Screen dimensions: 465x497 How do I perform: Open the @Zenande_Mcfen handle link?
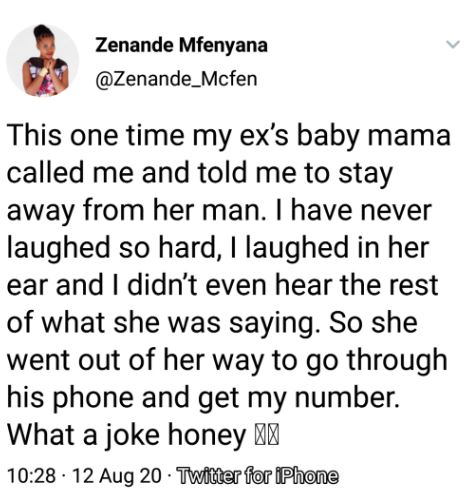pos(176,79)
